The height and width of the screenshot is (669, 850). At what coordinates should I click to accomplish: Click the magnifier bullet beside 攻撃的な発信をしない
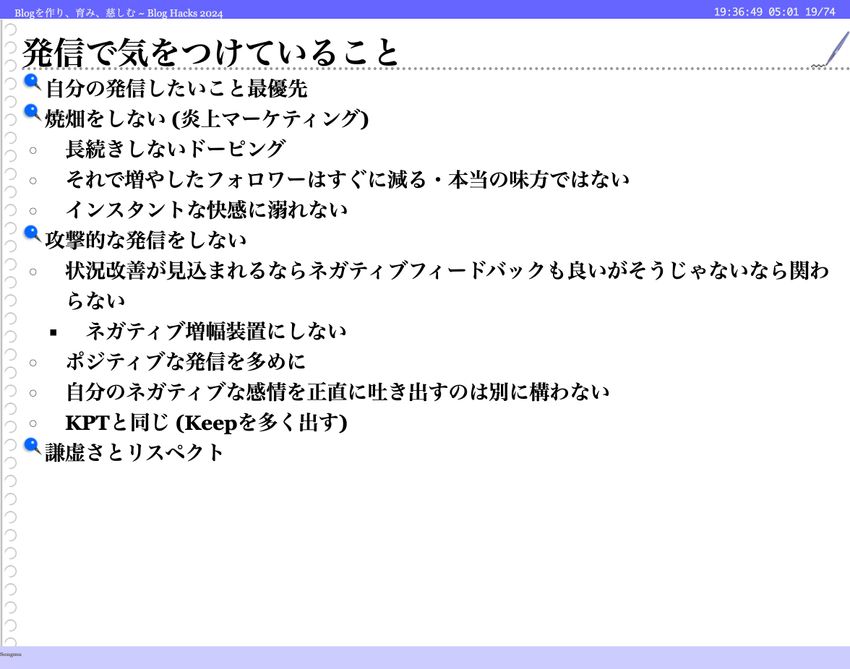click(x=32, y=235)
